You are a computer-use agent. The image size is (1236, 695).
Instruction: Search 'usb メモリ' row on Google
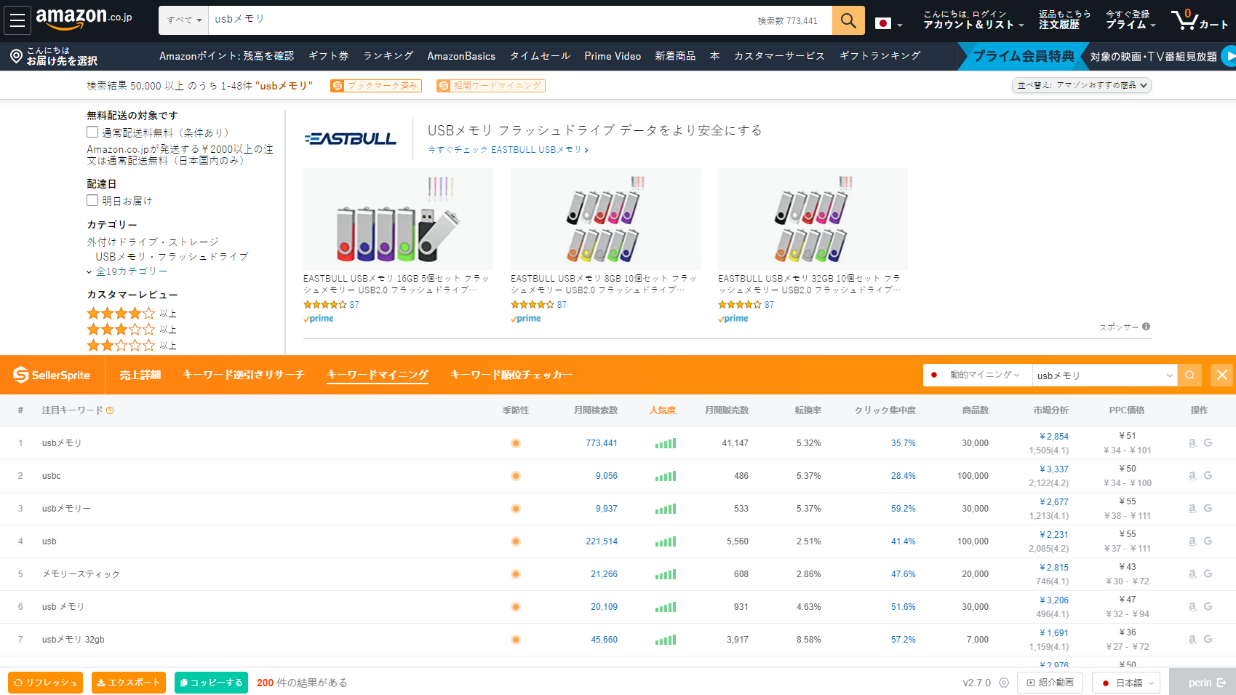[x=1208, y=607]
